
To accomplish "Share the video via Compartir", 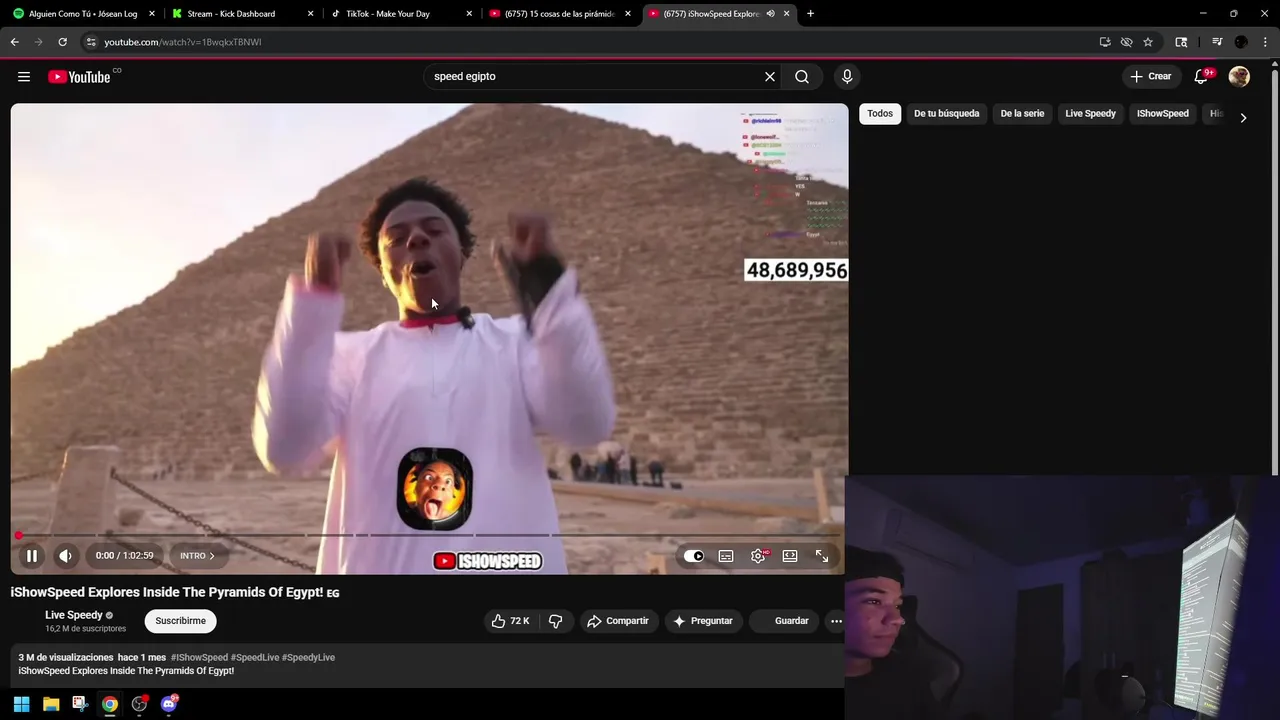I will tap(618, 621).
